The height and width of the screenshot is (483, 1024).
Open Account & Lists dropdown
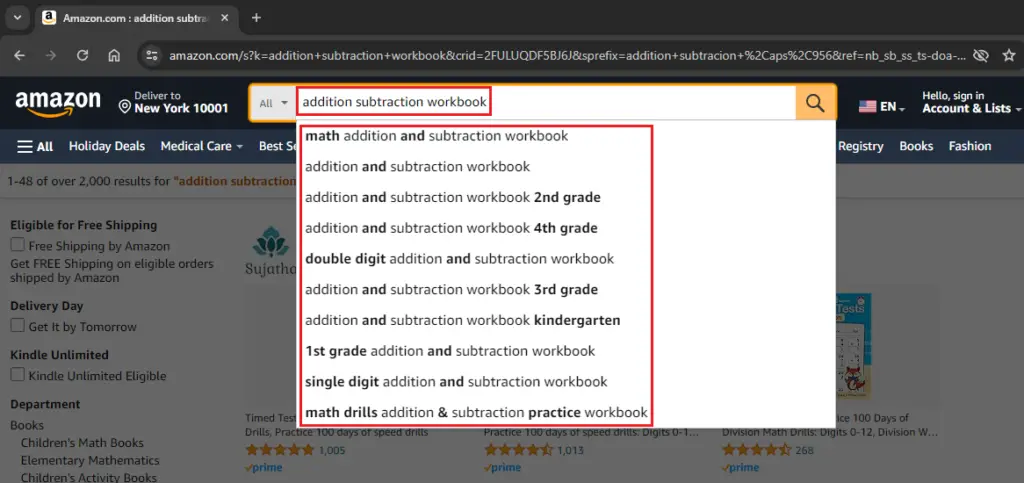[972, 102]
